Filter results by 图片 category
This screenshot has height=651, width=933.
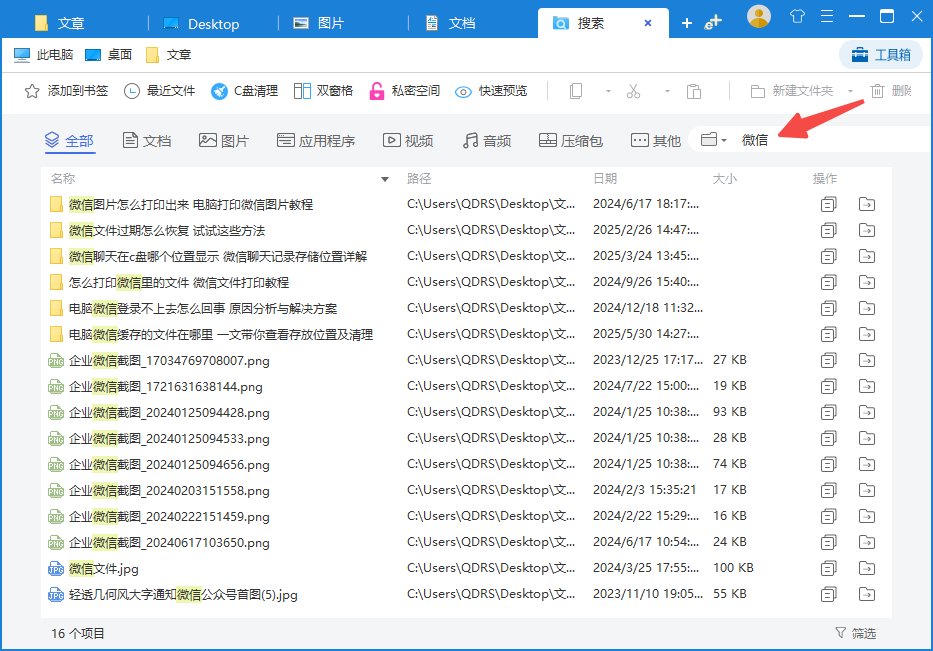coord(224,140)
